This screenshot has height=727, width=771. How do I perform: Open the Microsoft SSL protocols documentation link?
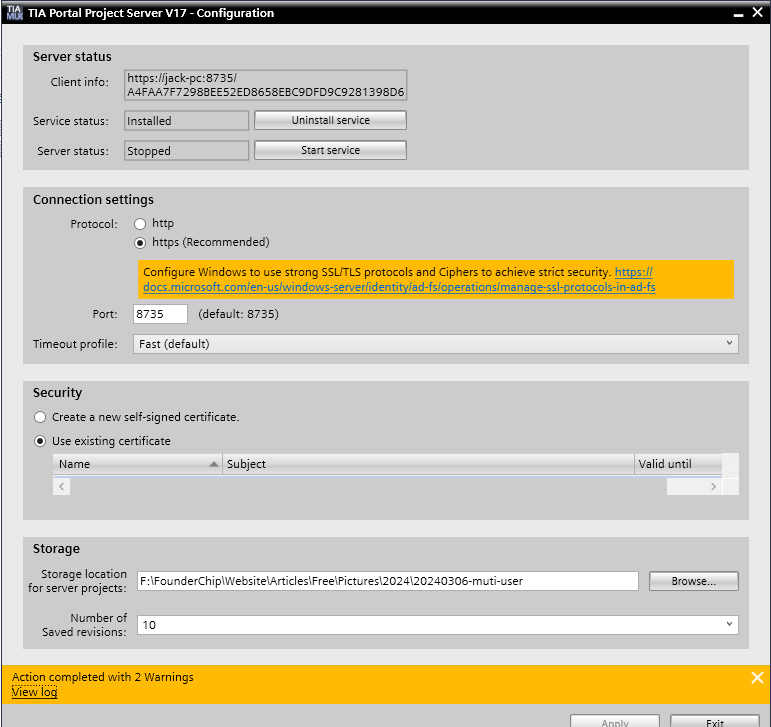click(x=399, y=287)
